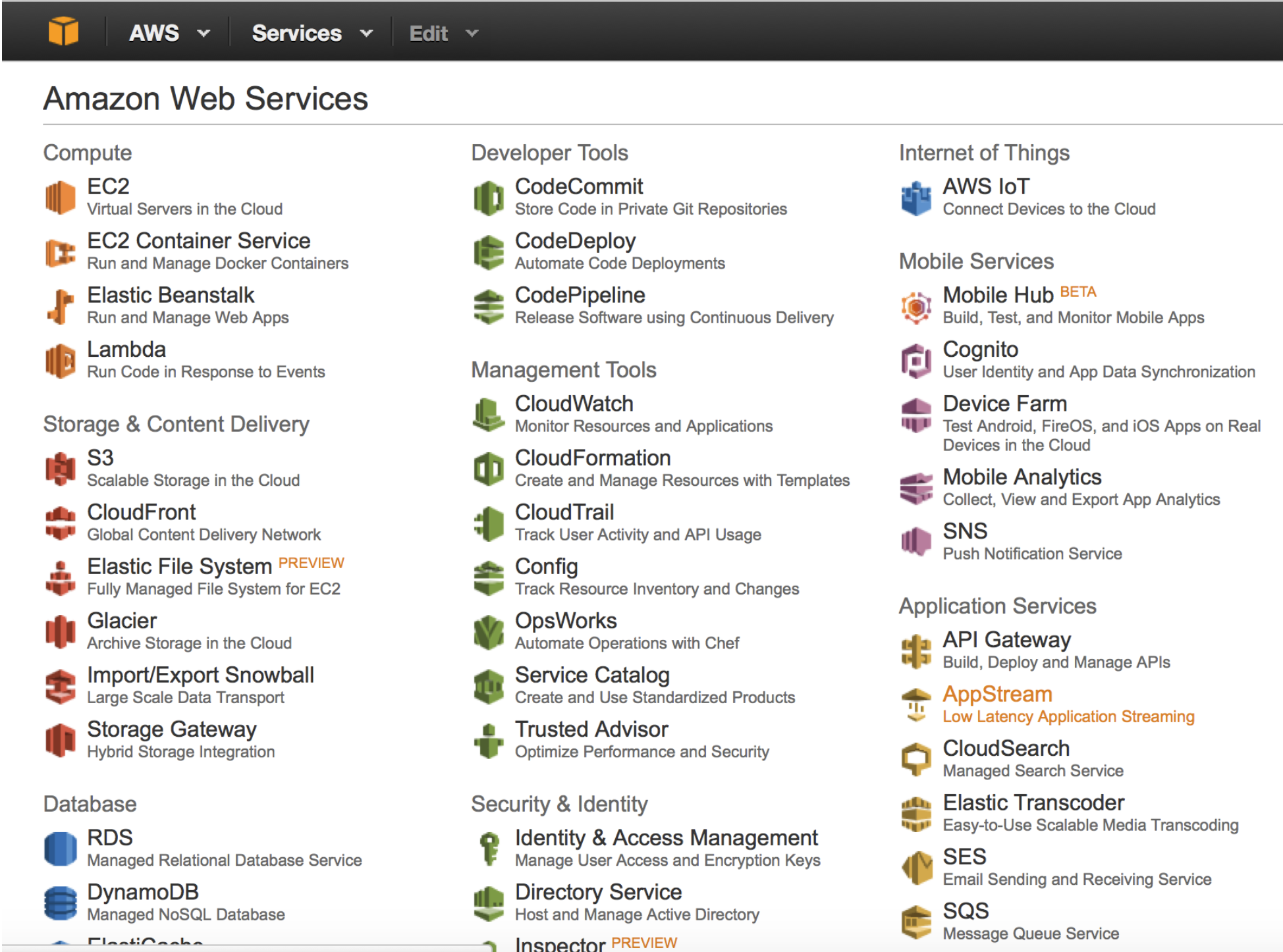Image resolution: width=1283 pixels, height=952 pixels.
Task: Click the Lambda service icon
Action: click(x=61, y=361)
